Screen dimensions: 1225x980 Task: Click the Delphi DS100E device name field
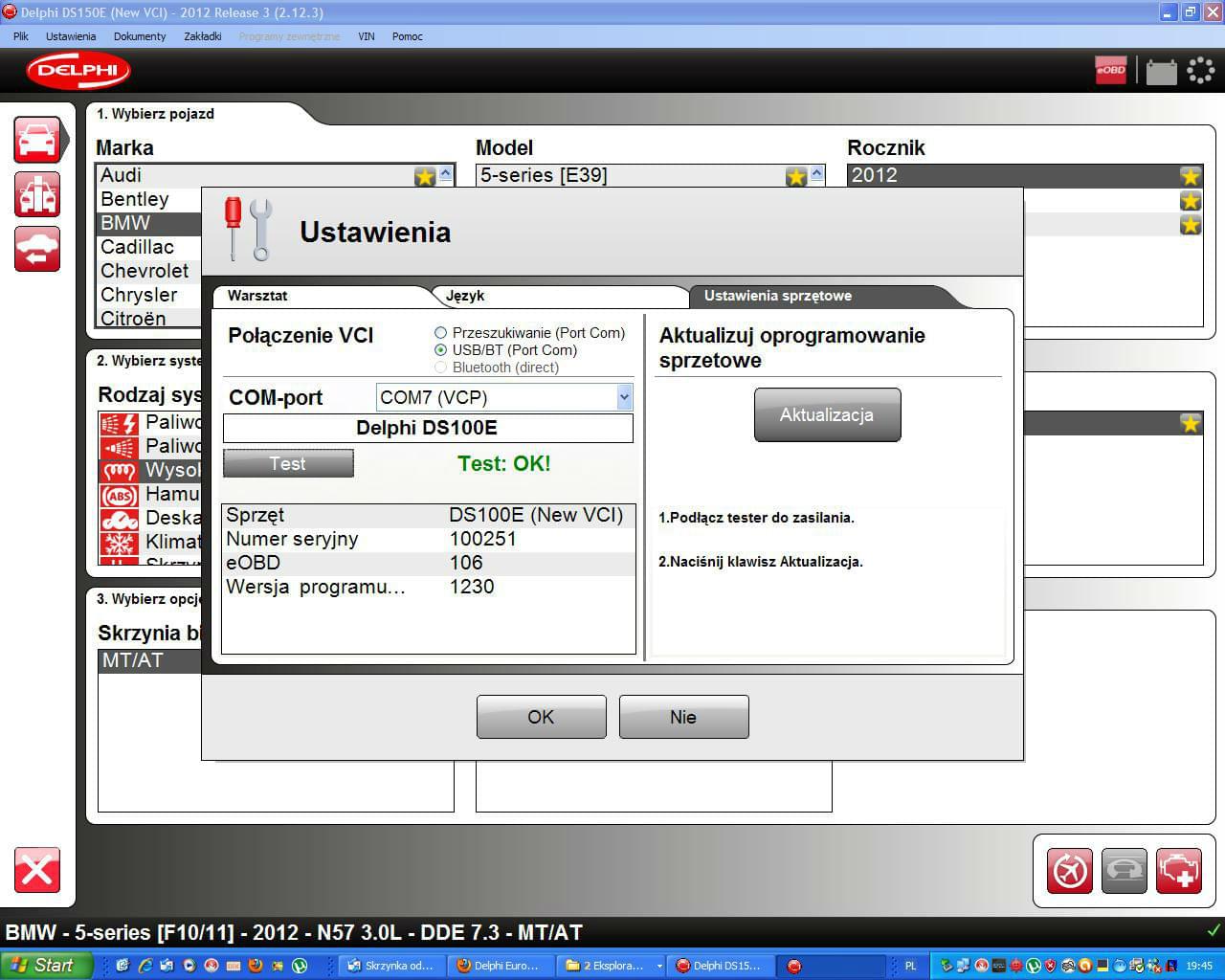click(428, 428)
